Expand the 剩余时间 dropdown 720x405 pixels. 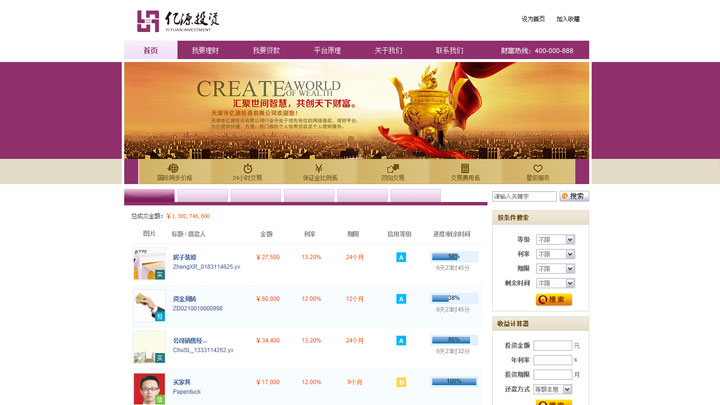point(555,283)
